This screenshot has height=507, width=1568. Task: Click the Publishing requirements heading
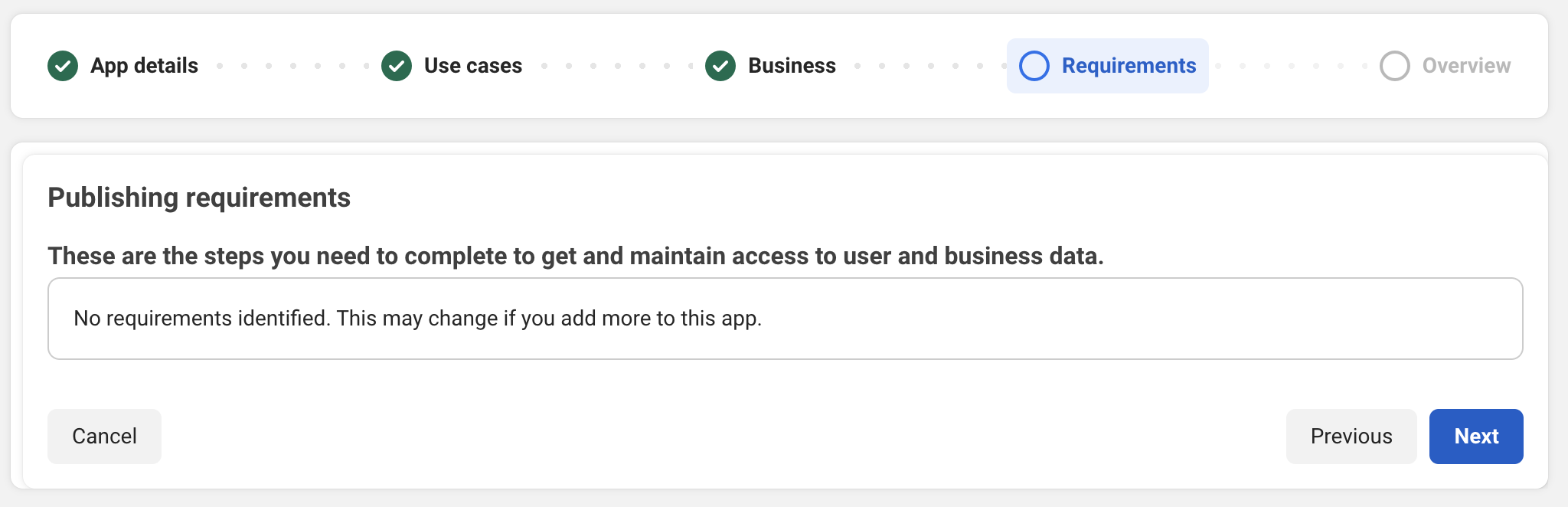point(199,198)
